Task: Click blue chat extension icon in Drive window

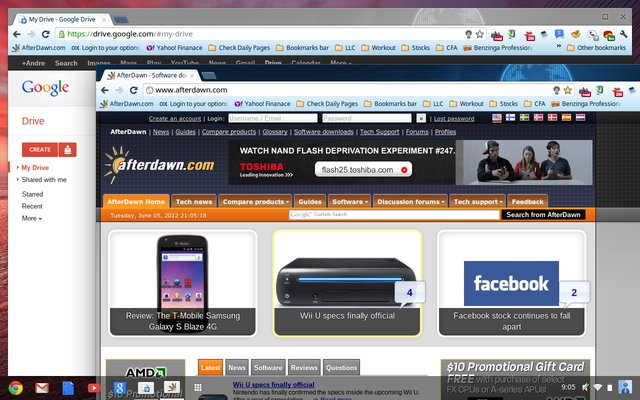Action: (559, 35)
